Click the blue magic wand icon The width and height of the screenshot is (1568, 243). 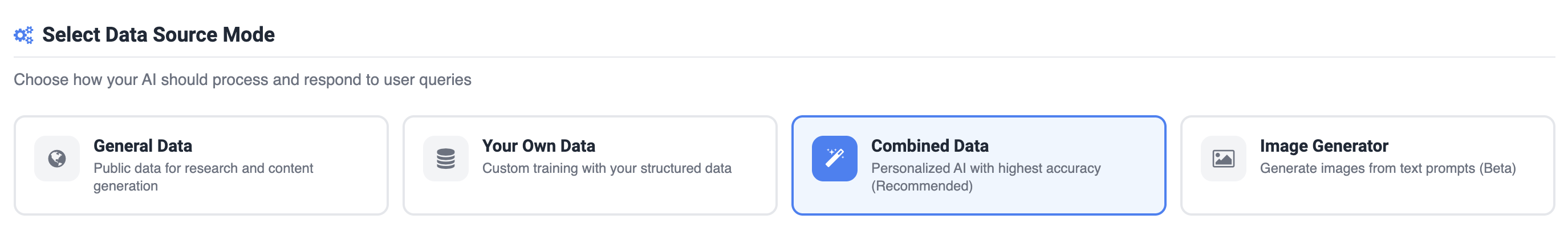coord(834,159)
